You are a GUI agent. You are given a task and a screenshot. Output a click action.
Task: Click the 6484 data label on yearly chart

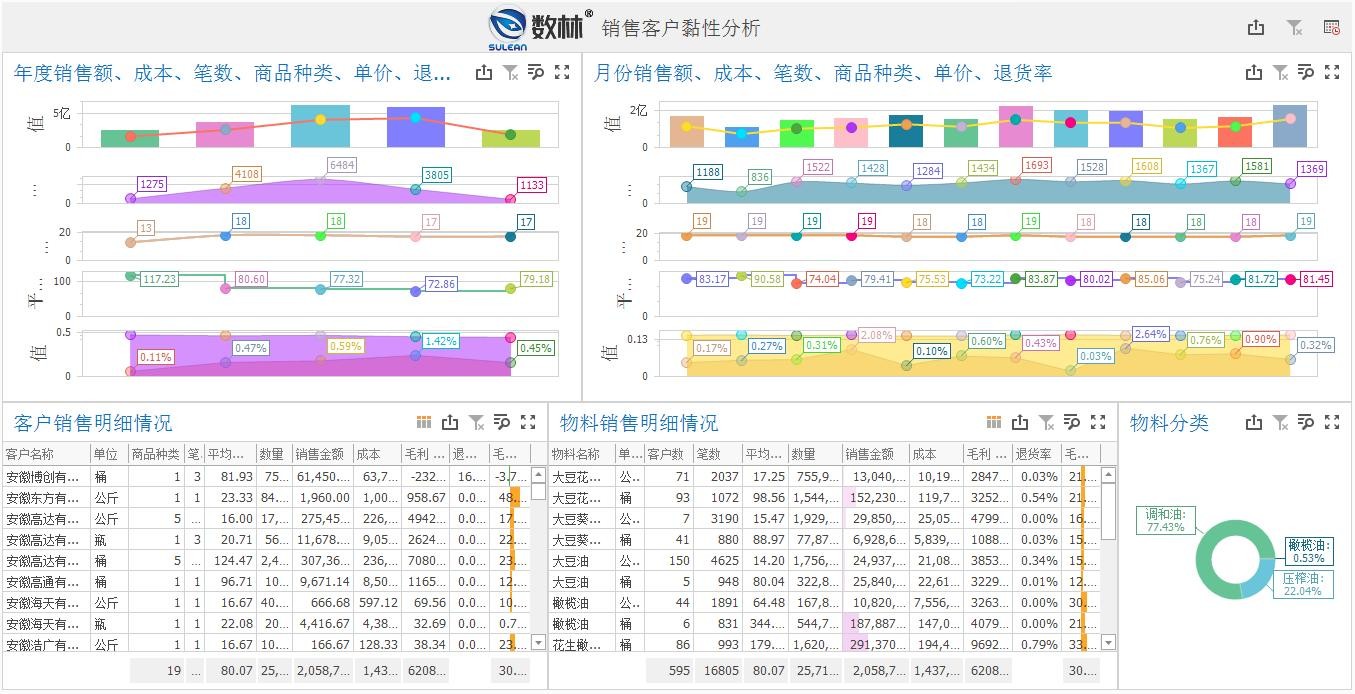(342, 165)
